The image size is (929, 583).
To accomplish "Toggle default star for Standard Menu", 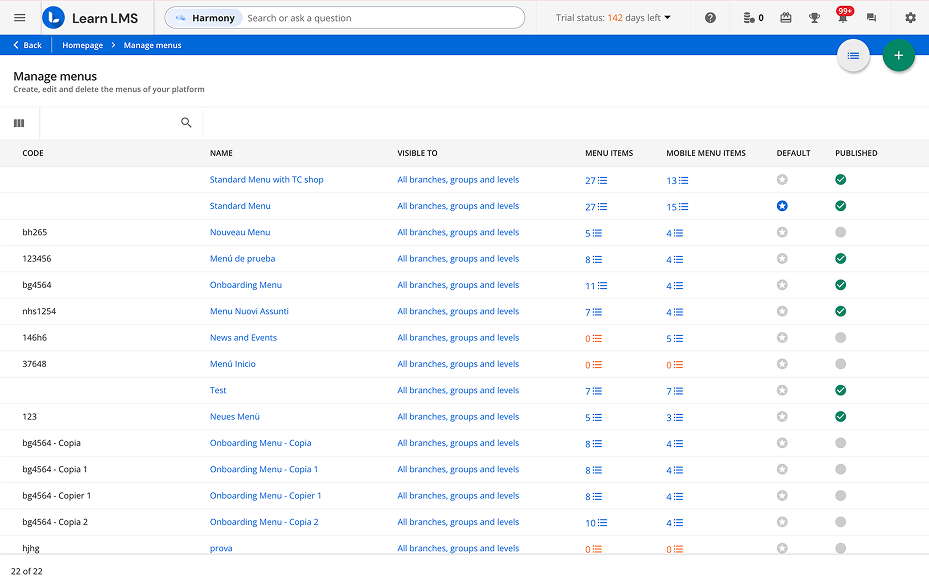I will 782,206.
